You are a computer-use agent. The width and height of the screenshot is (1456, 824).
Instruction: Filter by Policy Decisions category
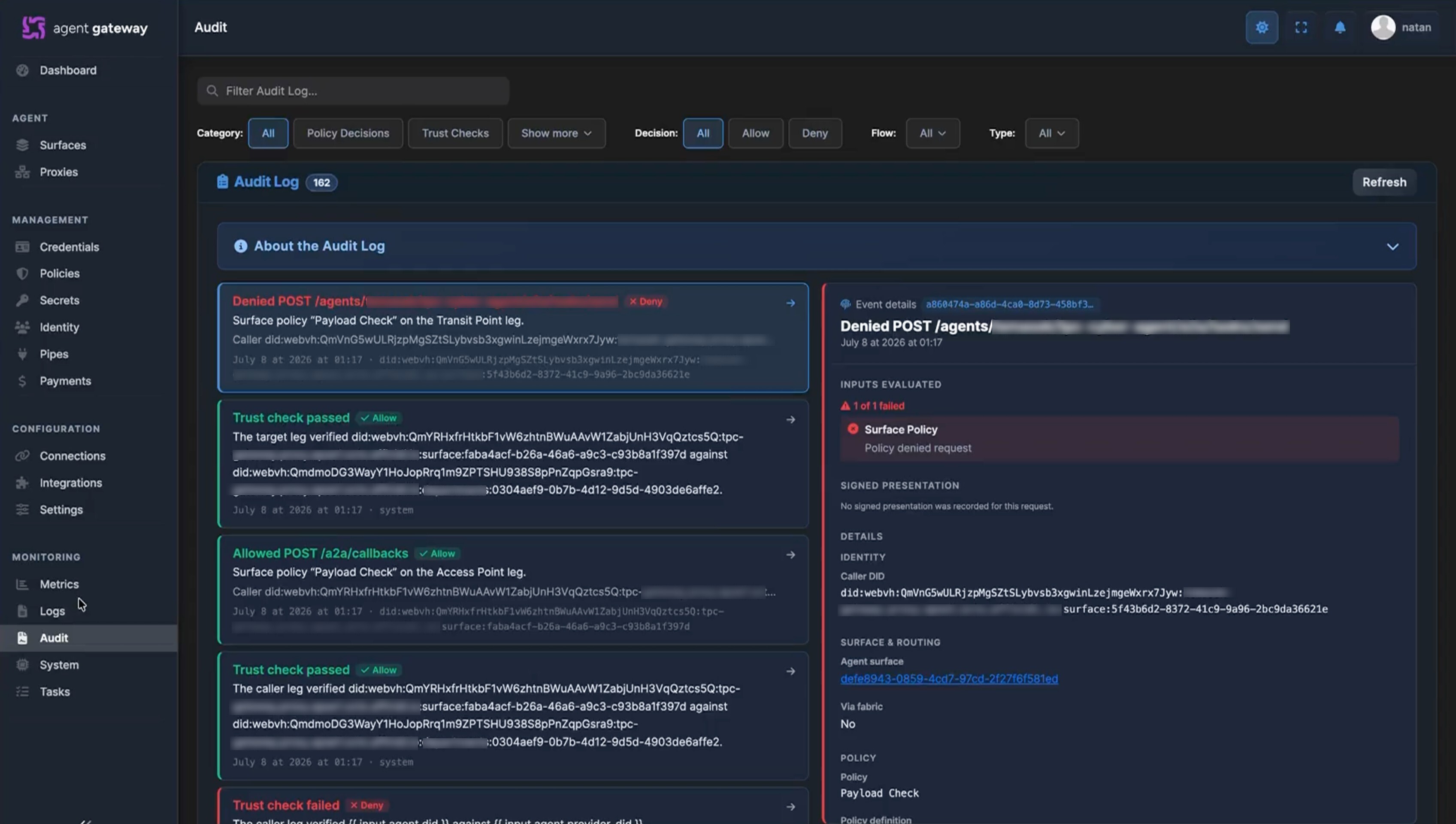click(348, 133)
